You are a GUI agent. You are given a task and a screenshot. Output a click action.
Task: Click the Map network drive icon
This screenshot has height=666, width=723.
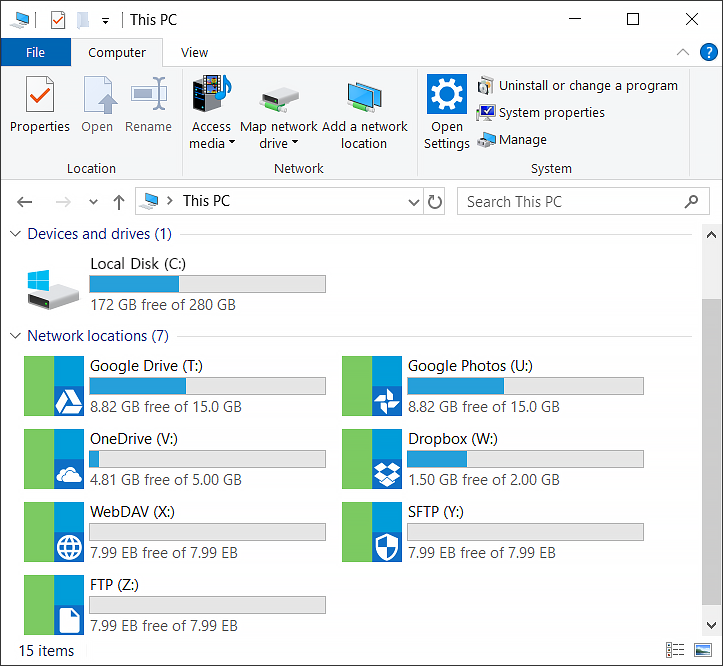[x=279, y=99]
